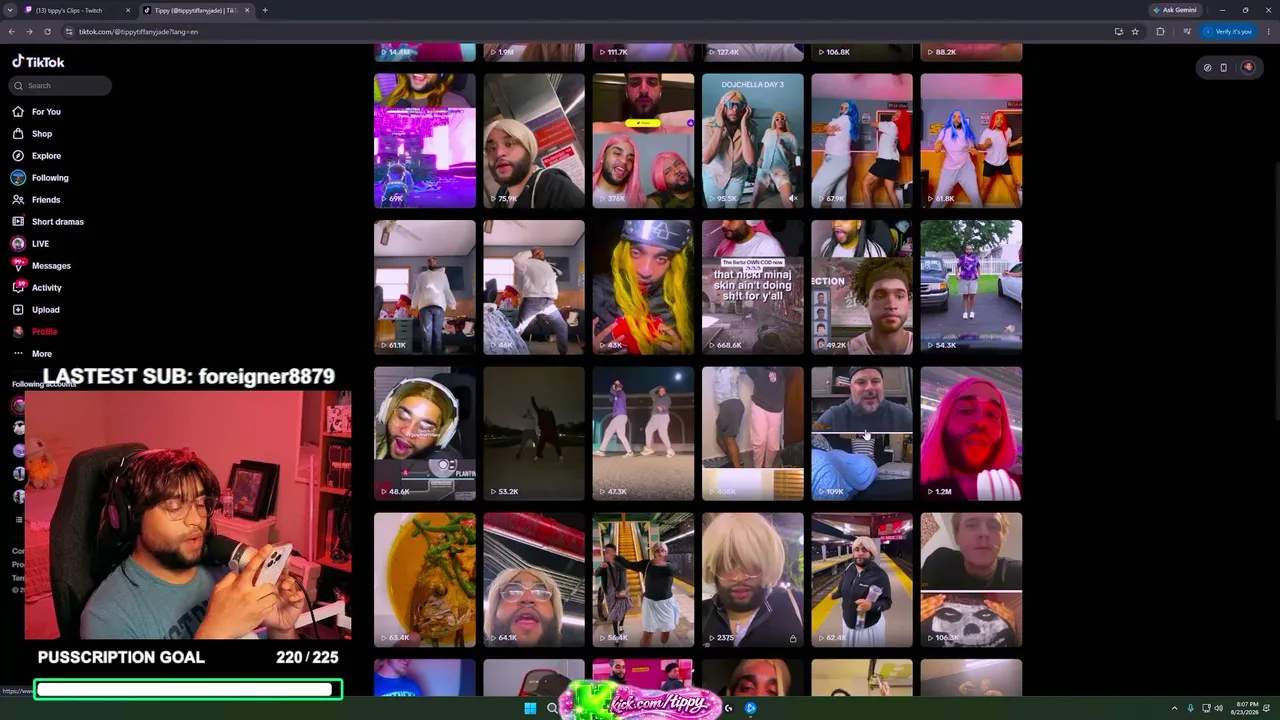The image size is (1280, 720).
Task: Expand the More menu in sidebar
Action: (x=32, y=354)
